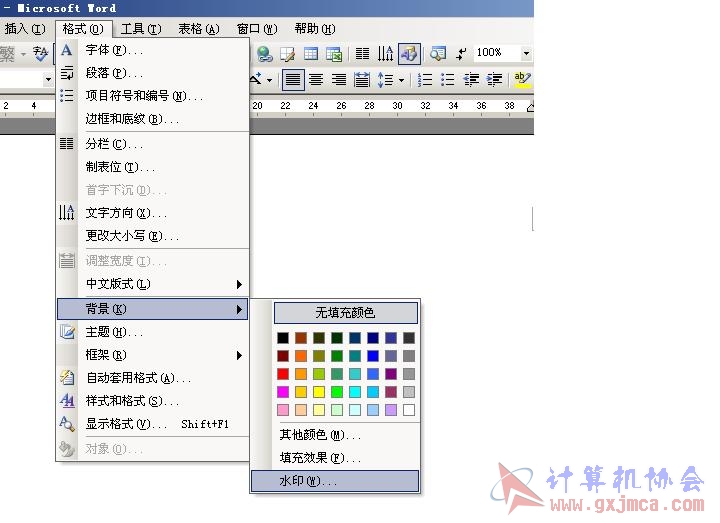The width and height of the screenshot is (720, 523).
Task: Click the No Fill (无填充颜色) button
Action: (x=346, y=313)
